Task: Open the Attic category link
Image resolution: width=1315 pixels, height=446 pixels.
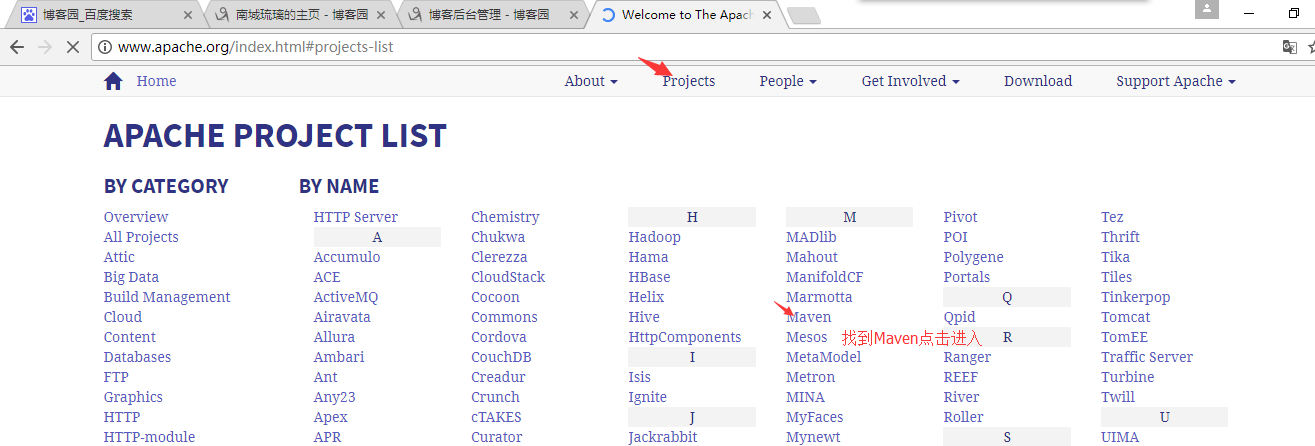Action: (x=119, y=257)
